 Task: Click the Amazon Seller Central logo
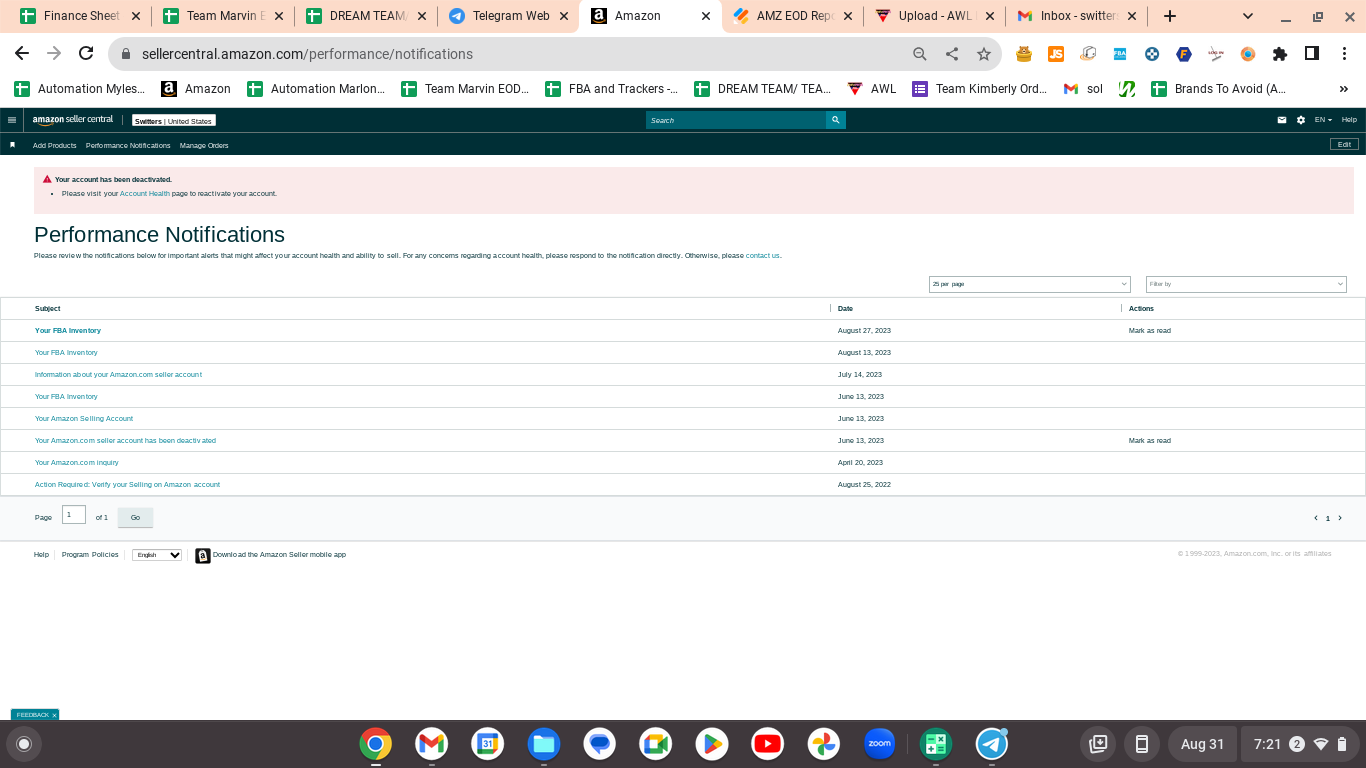coord(73,120)
